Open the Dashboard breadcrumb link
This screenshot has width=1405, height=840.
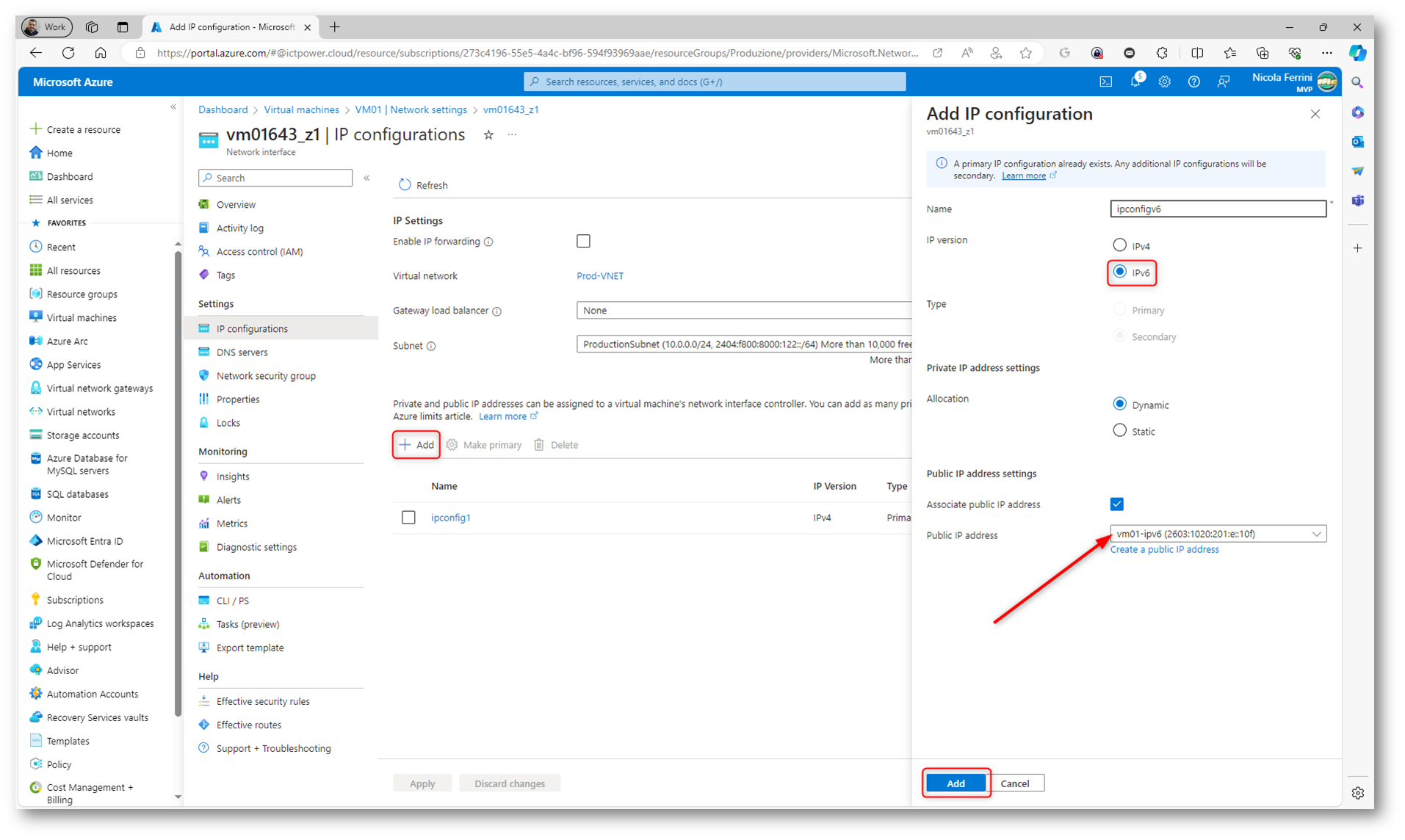[223, 109]
